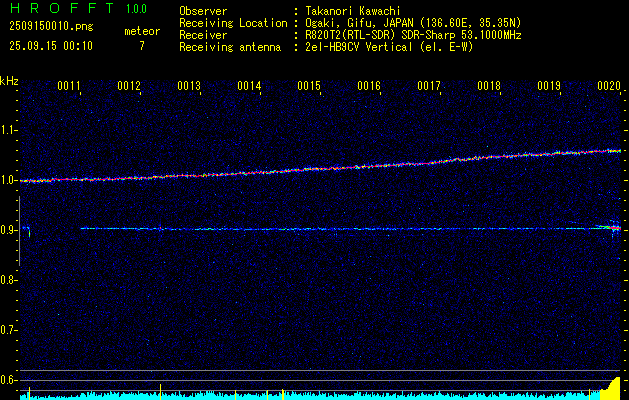The height and width of the screenshot is (400, 629).
Task: Click the 1.1 frequency axis label
Action: pos(8,130)
